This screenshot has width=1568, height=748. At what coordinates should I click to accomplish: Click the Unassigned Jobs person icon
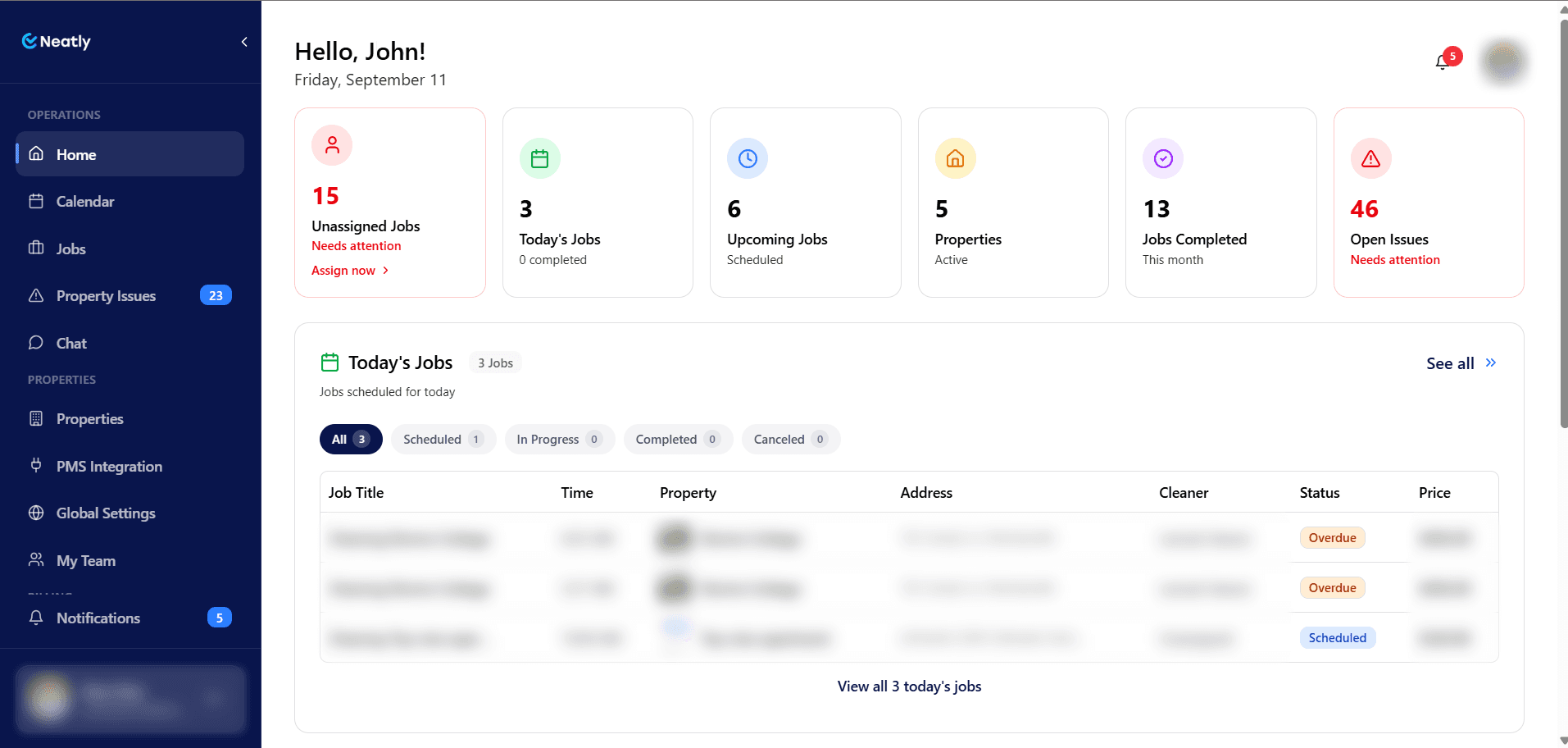pyautogui.click(x=332, y=145)
